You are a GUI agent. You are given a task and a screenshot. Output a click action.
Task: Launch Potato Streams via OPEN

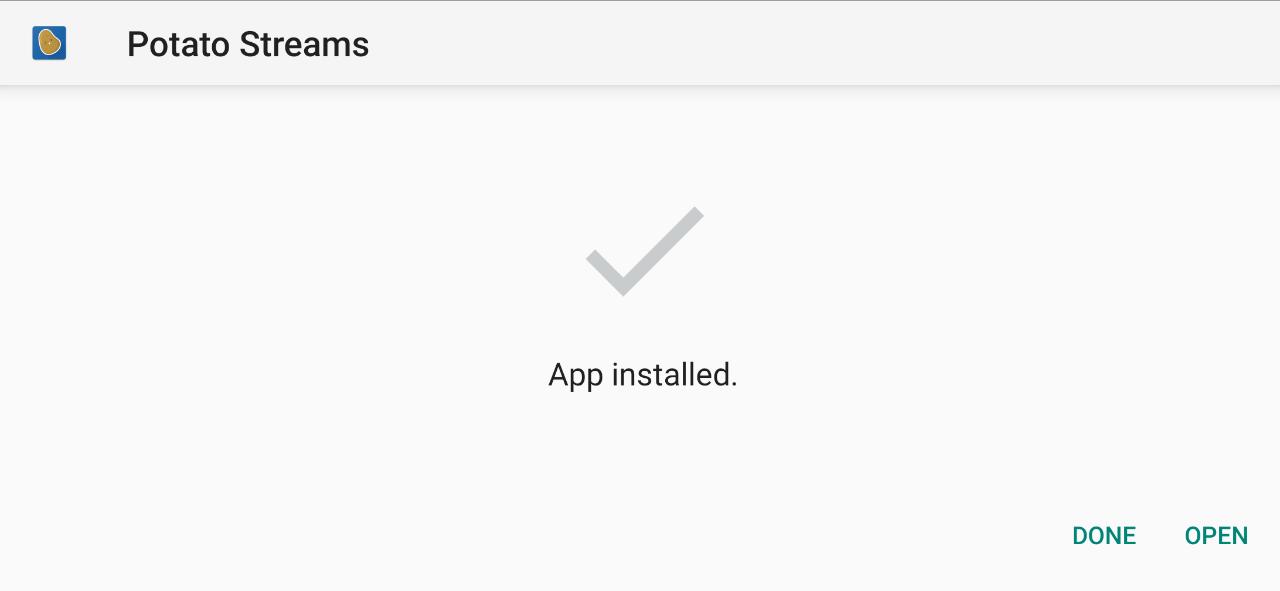click(1216, 536)
